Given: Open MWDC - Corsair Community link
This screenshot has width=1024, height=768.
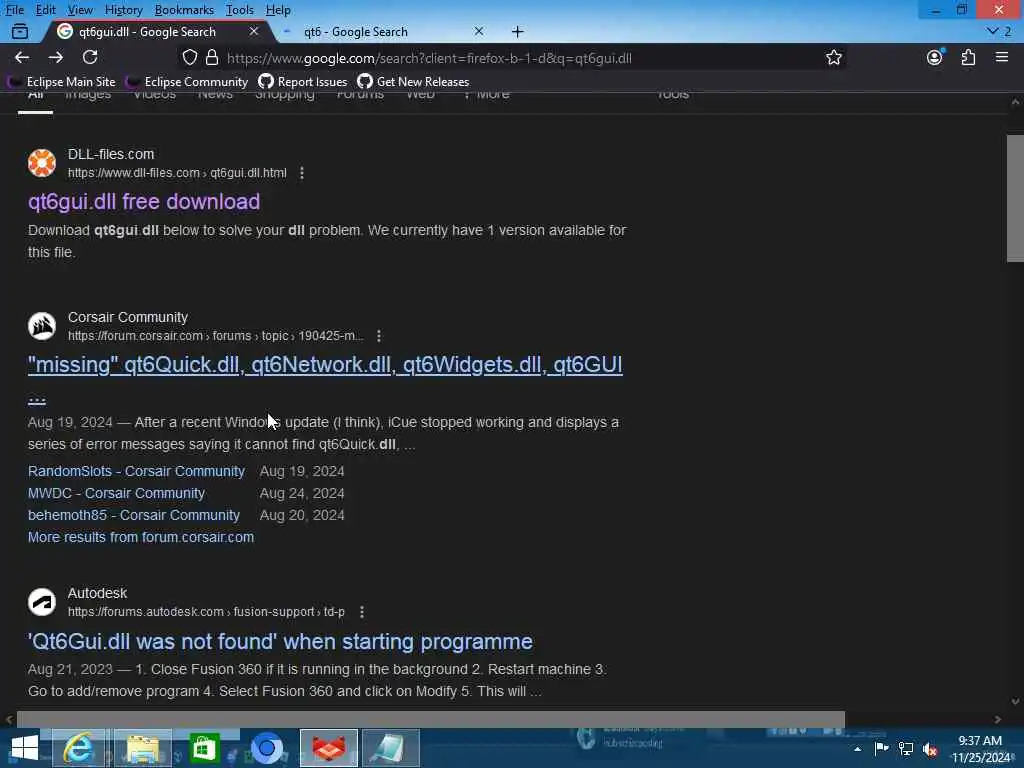Looking at the screenshot, I should click(116, 493).
